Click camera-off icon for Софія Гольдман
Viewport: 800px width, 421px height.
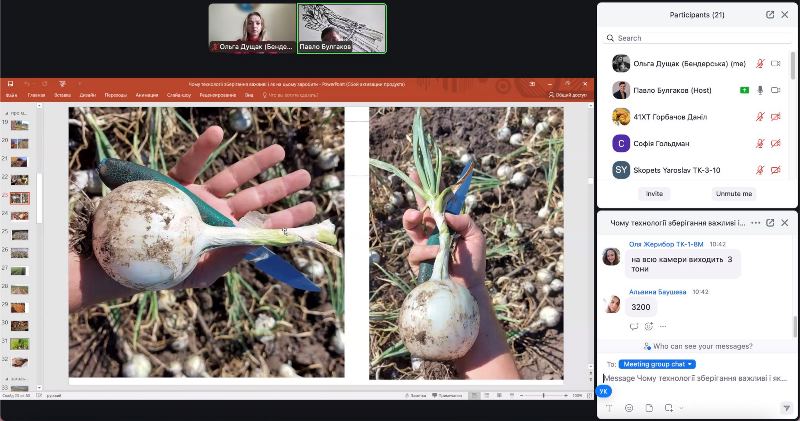coord(776,143)
